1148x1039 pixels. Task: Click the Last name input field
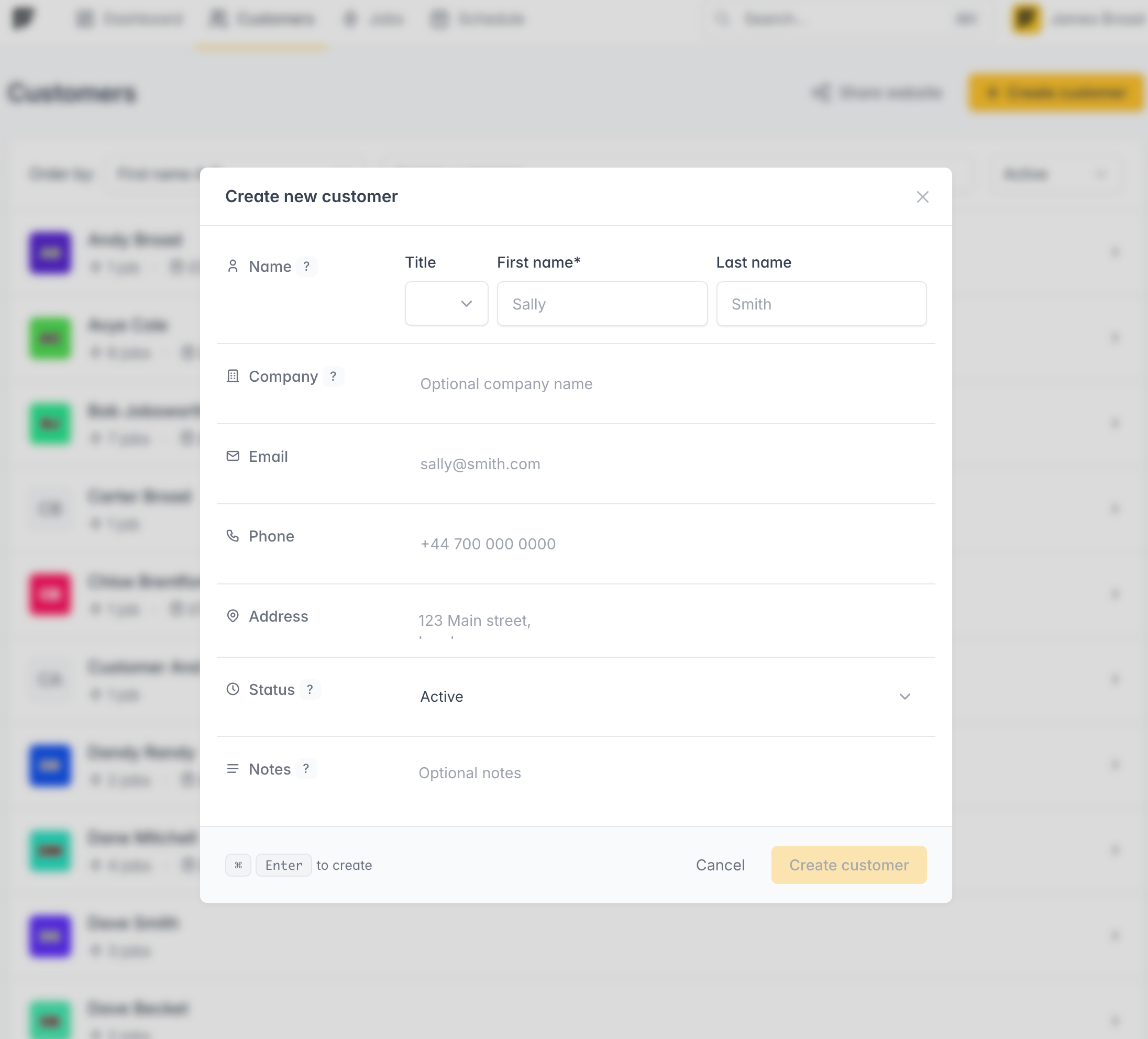pyautogui.click(x=821, y=304)
